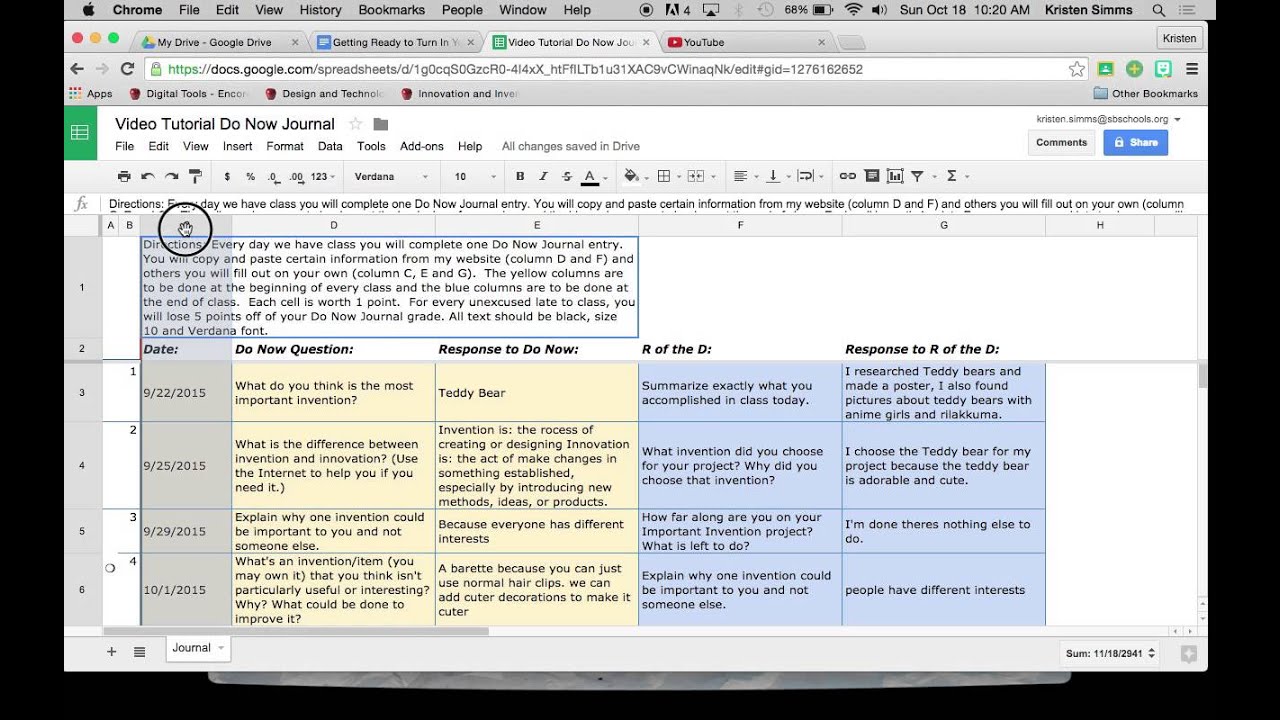Format as percent
This screenshot has width=1280, height=720.
point(250,176)
